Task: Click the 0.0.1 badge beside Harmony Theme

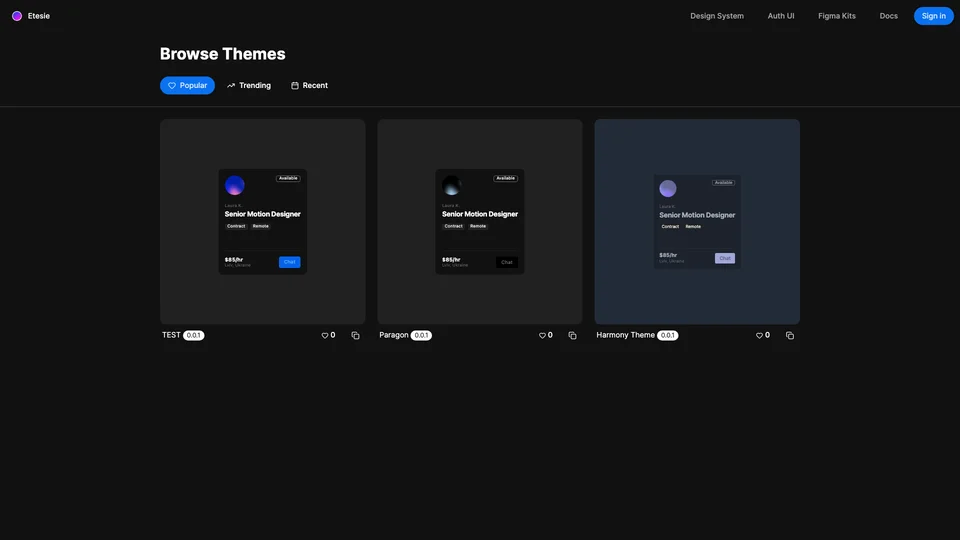Action: click(667, 336)
